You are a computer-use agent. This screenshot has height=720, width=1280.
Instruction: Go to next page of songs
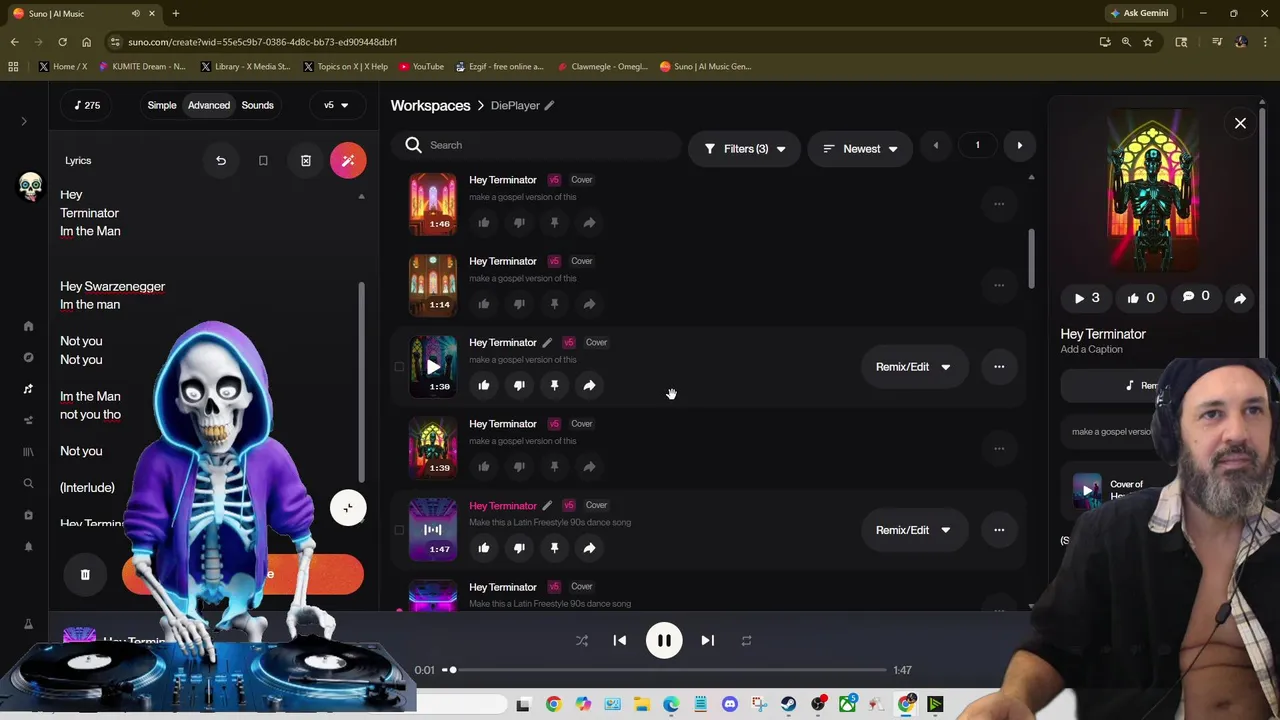tap(1019, 145)
